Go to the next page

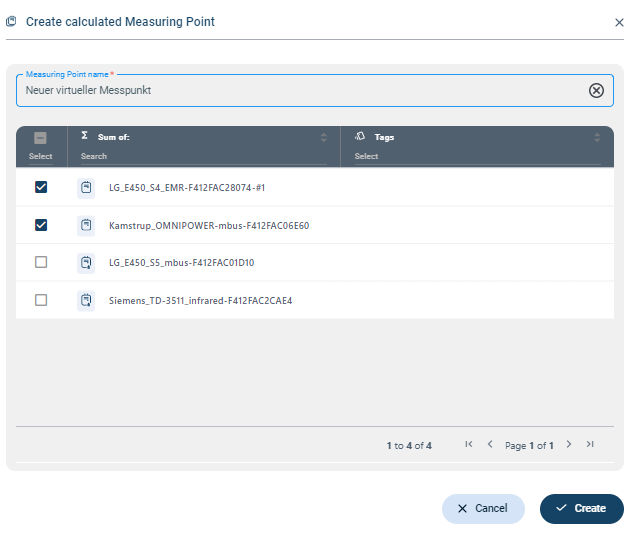click(x=569, y=444)
